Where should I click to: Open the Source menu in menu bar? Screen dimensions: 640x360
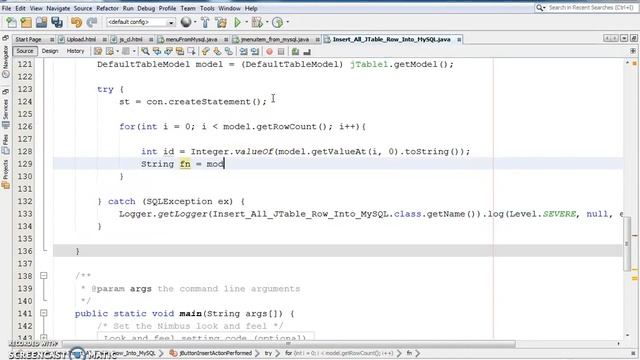tap(83, 8)
